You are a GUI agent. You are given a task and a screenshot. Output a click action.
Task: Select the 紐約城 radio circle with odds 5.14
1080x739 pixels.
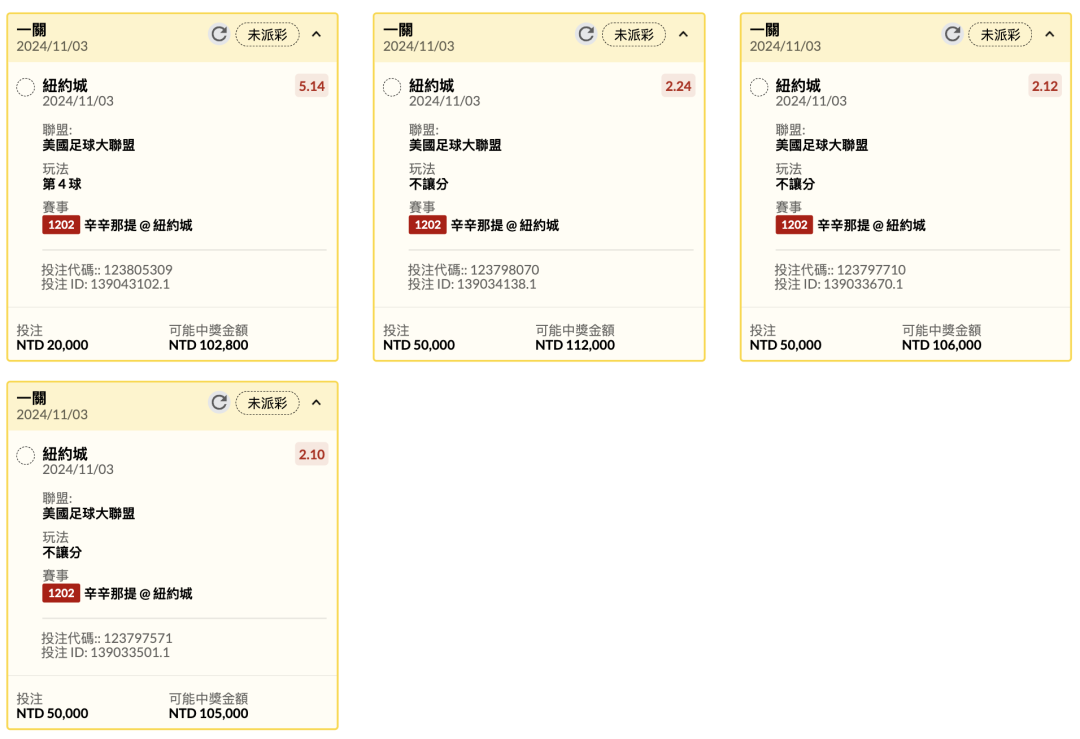point(26,88)
